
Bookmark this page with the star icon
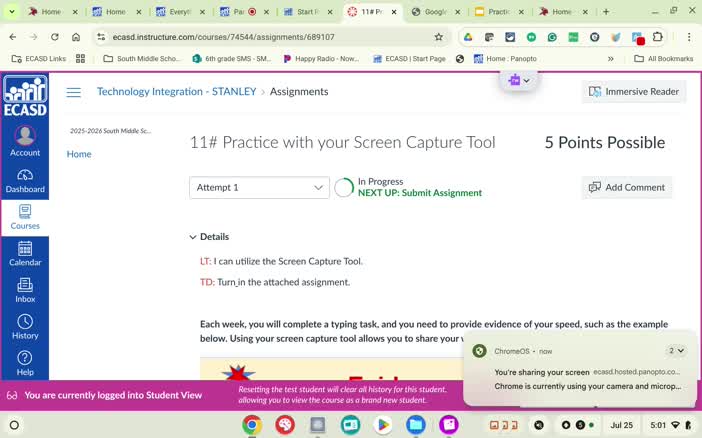click(x=438, y=37)
